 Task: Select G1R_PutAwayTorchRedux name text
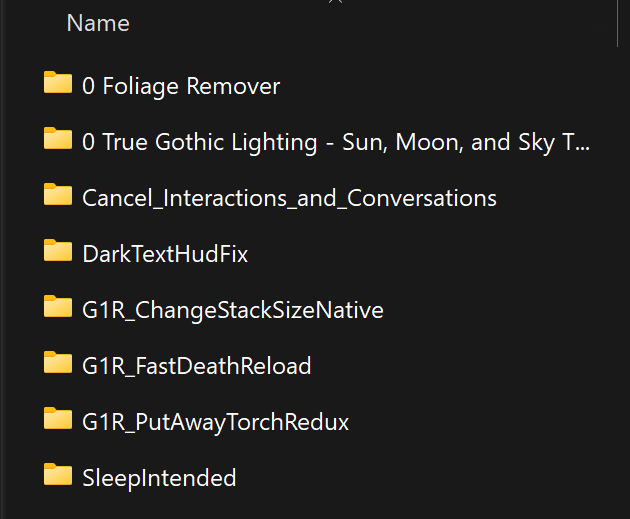coord(215,423)
